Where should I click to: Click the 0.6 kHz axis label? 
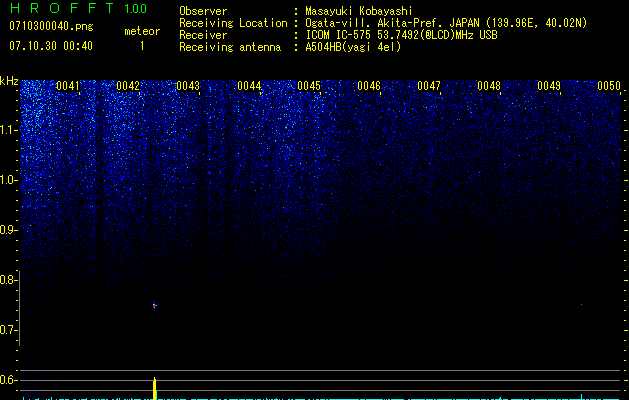(9, 380)
